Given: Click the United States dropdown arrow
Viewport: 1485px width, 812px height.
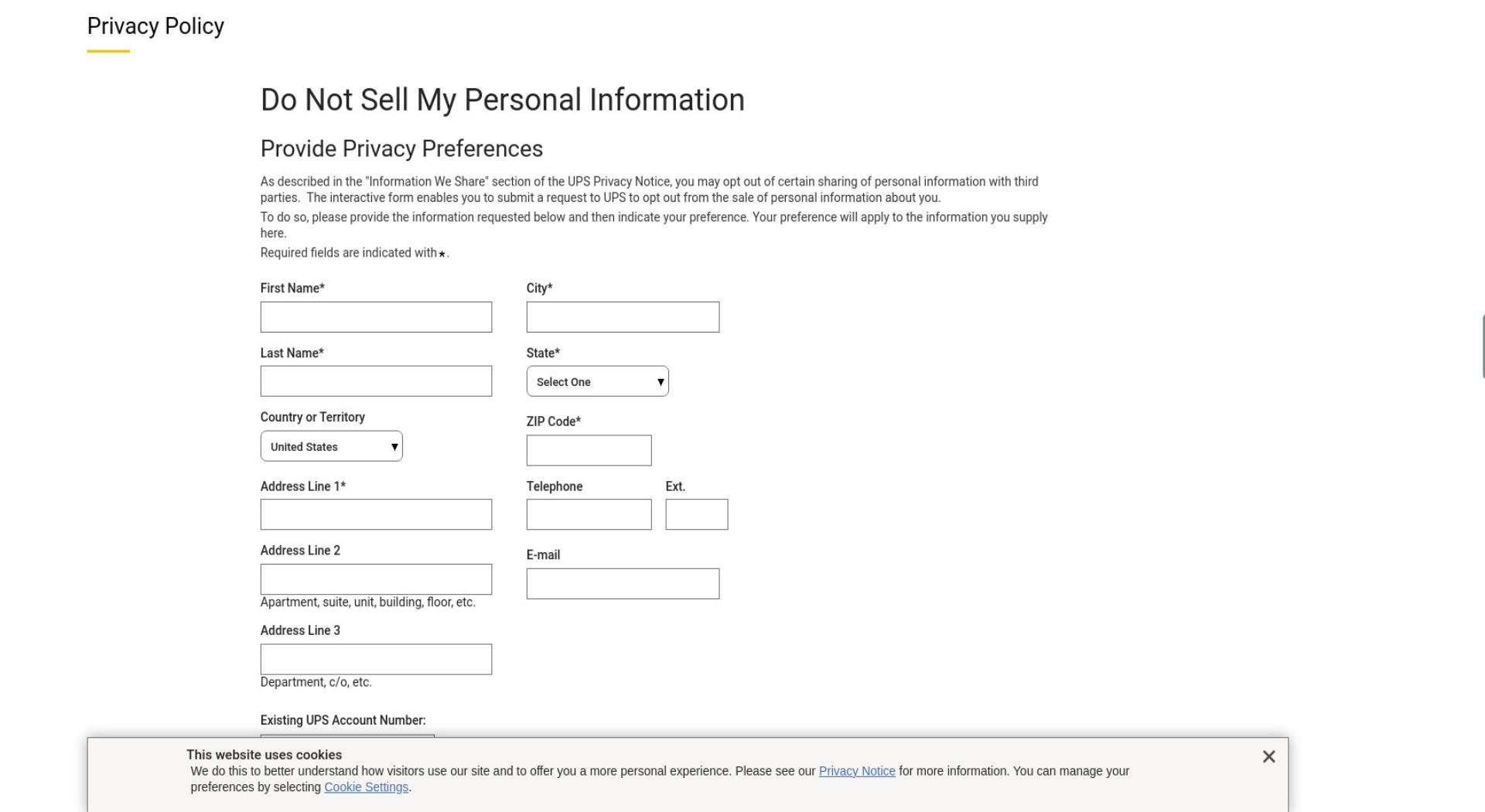Looking at the screenshot, I should 394,447.
